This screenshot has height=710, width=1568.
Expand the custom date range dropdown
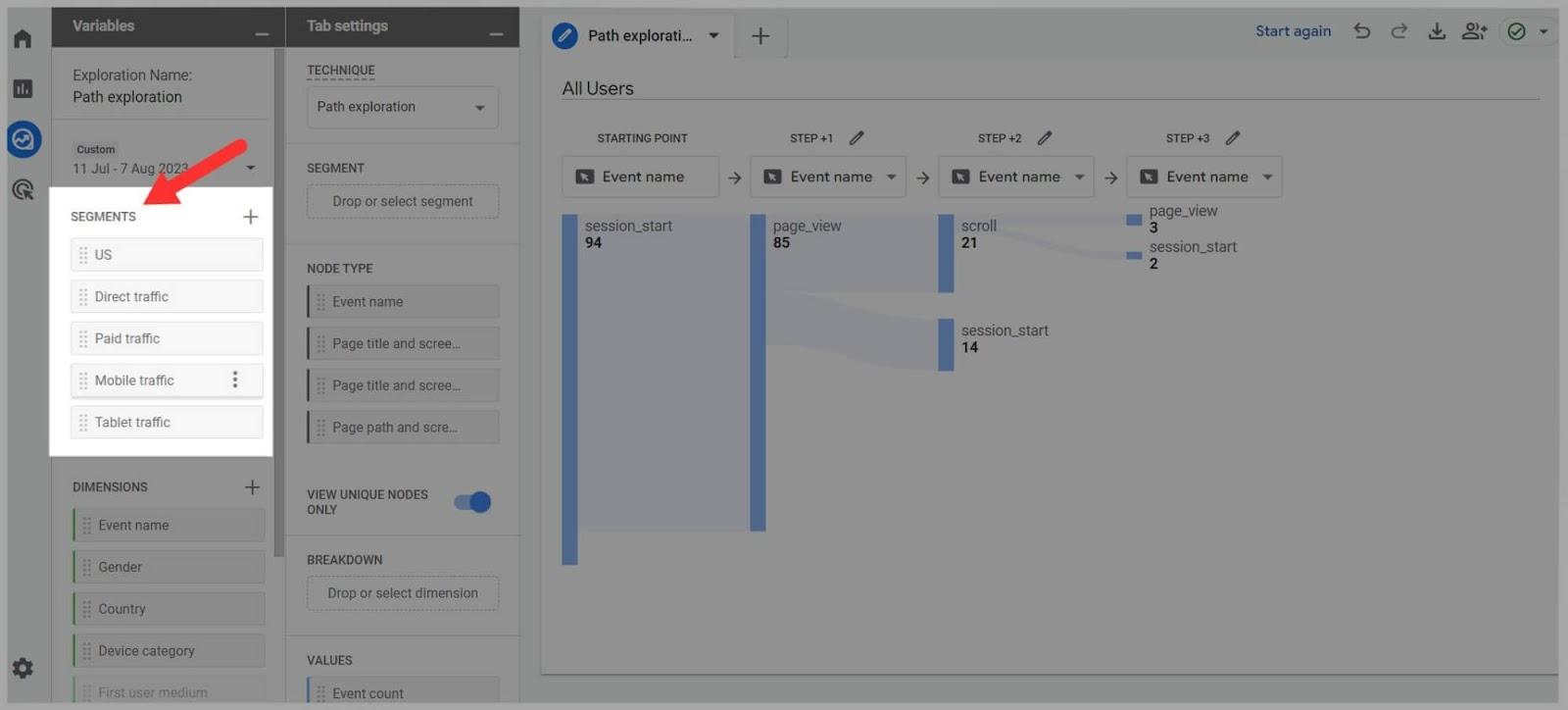[x=251, y=168]
